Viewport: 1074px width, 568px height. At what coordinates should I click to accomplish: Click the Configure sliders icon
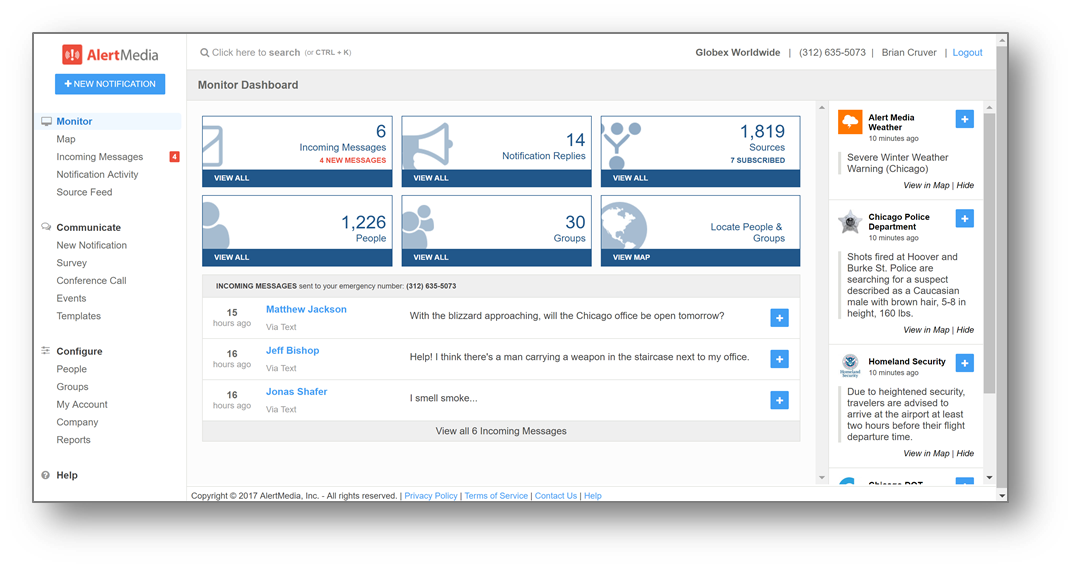click(46, 351)
